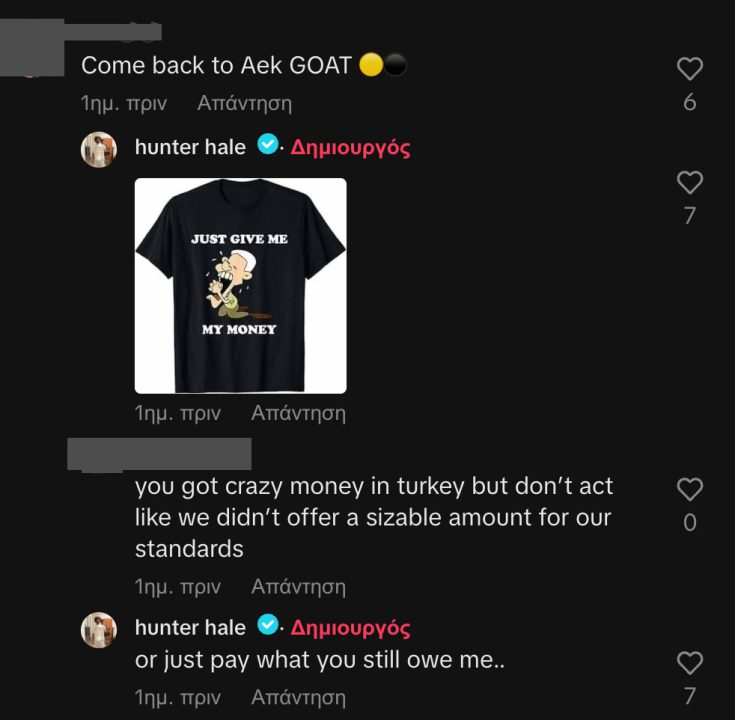Click the hunter hale username above "or just pay"
735x720 pixels.
tap(190, 627)
